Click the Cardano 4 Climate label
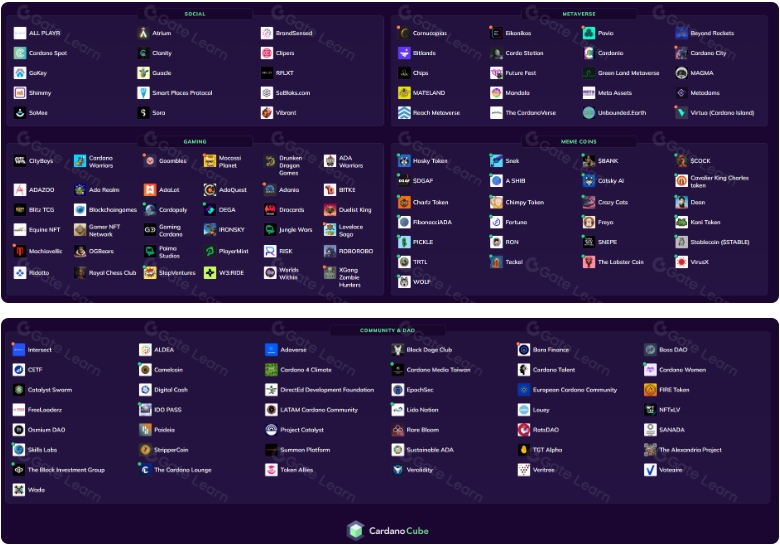The height and width of the screenshot is (545, 780). 306,369
